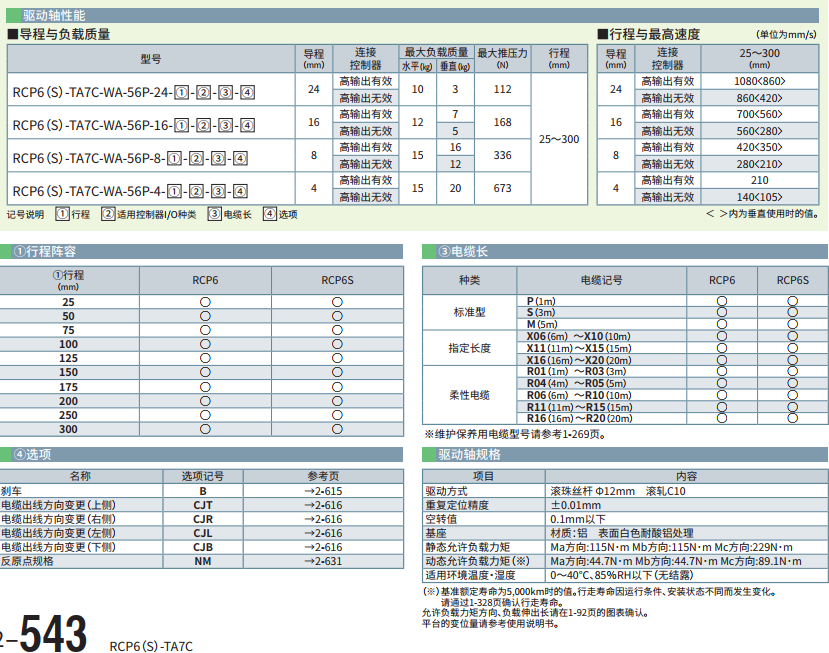The height and width of the screenshot is (653, 829).
Task: Select the repeatability value "±0.01mm"
Action: pos(576,505)
